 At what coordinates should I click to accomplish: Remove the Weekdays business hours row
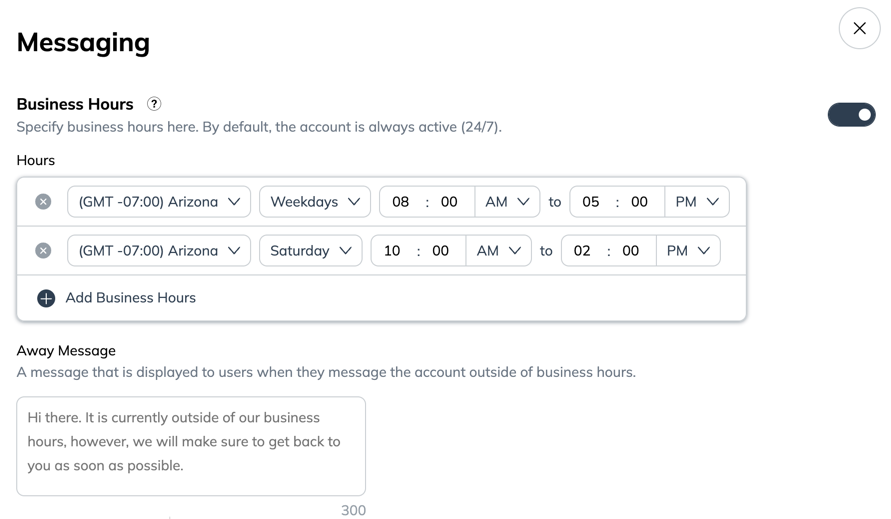tap(43, 202)
